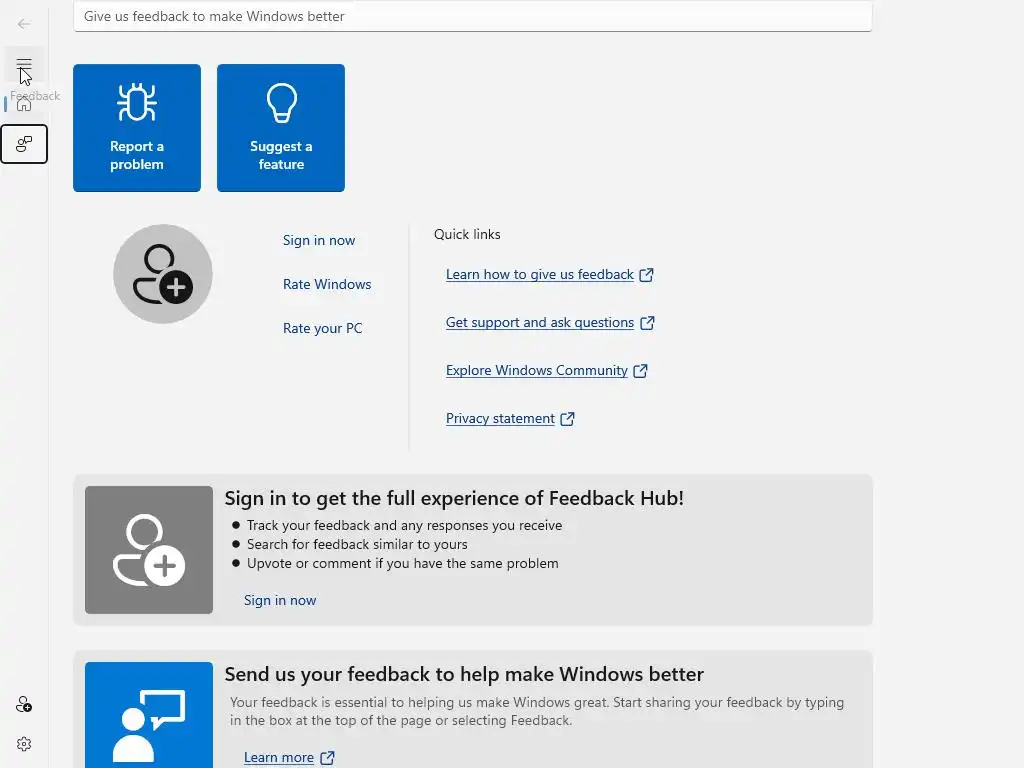Screen dimensions: 1024x768
Task: Click 'Track your feedback and any responses' bullet
Action: click(404, 525)
